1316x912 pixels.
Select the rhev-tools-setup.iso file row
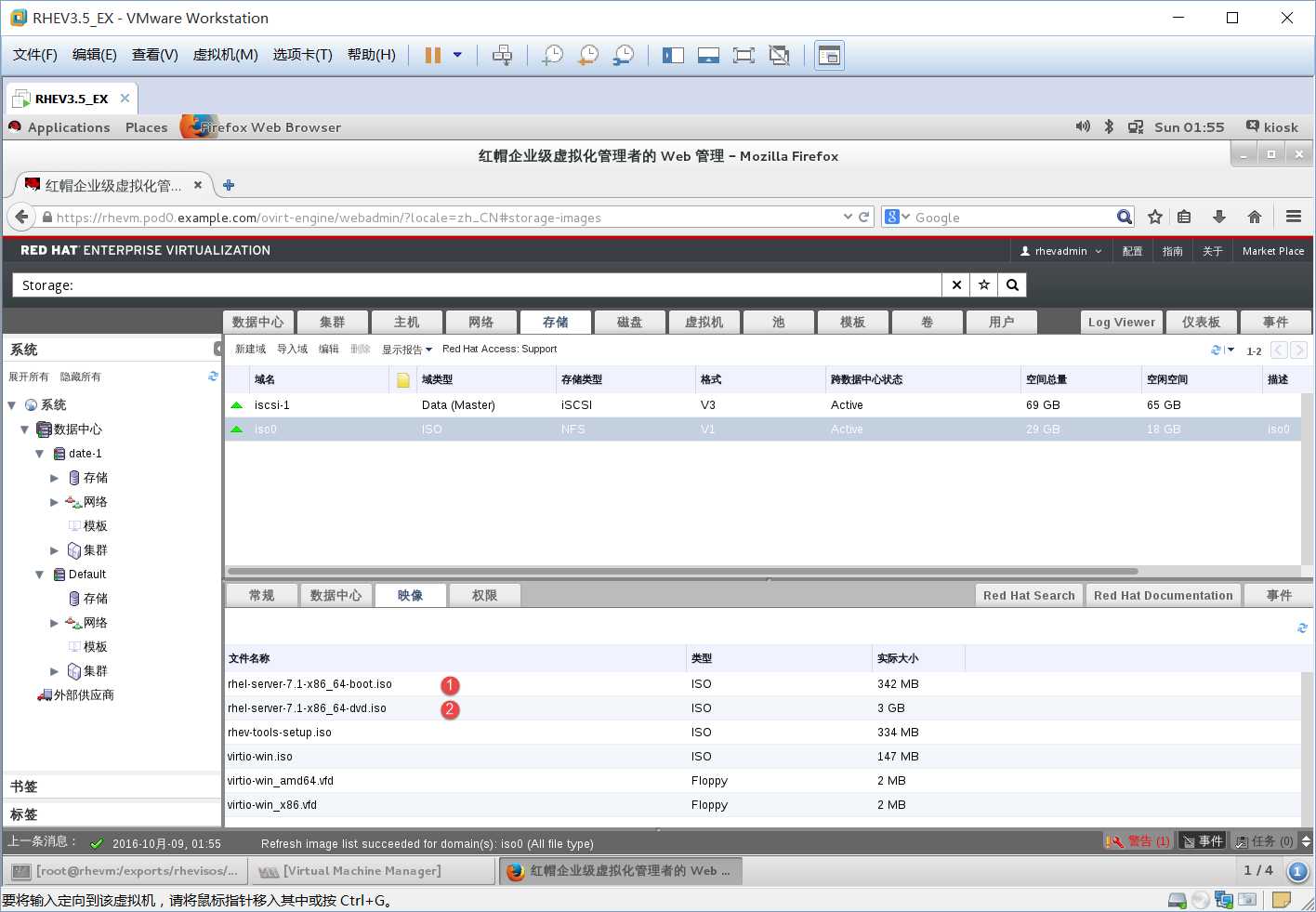pos(762,733)
